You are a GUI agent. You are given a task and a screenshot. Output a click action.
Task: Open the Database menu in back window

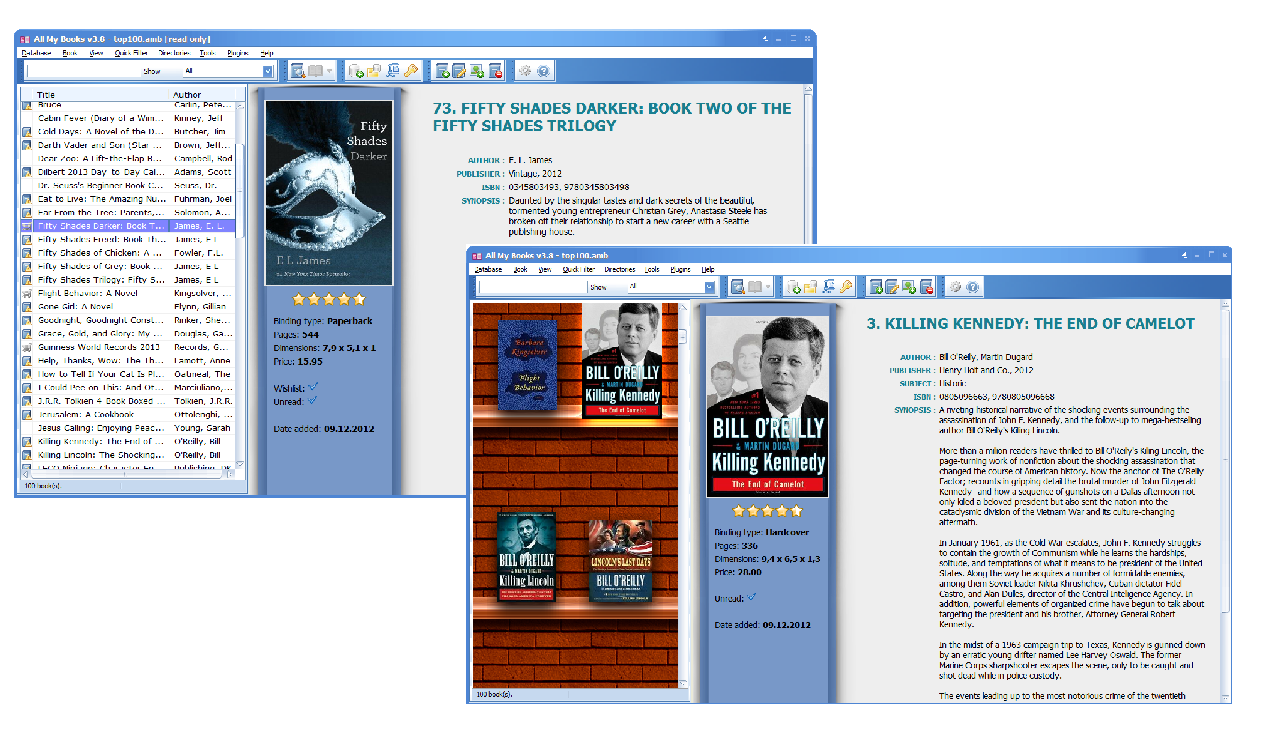coord(37,52)
